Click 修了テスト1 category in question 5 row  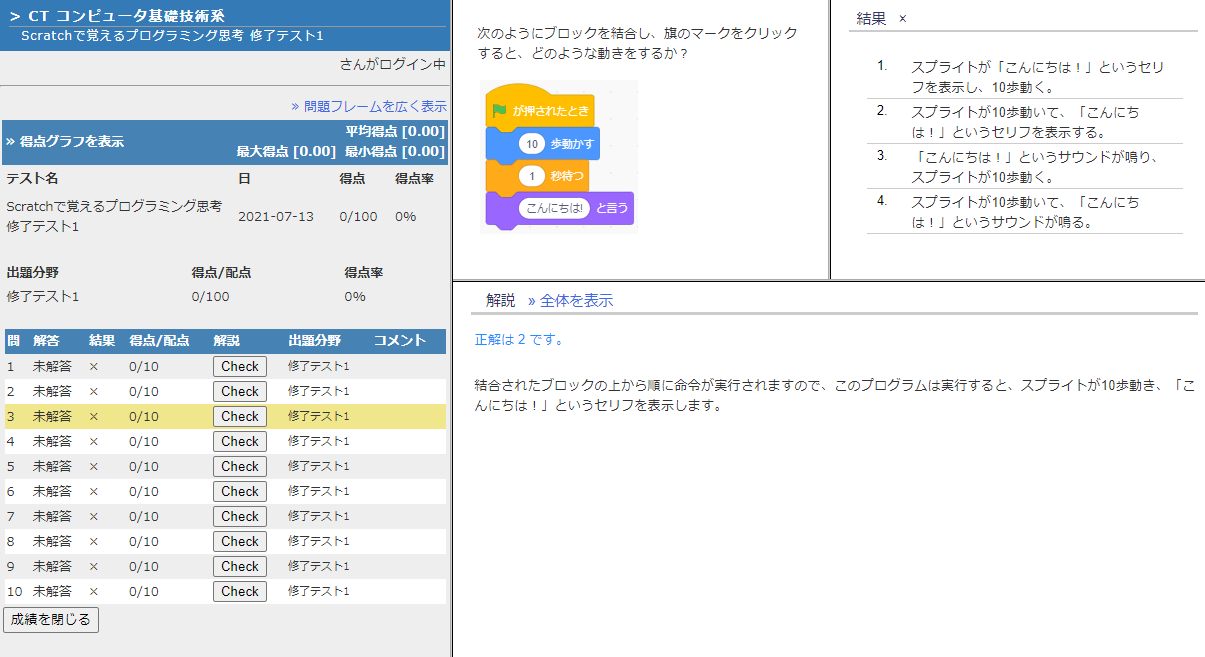(x=319, y=466)
